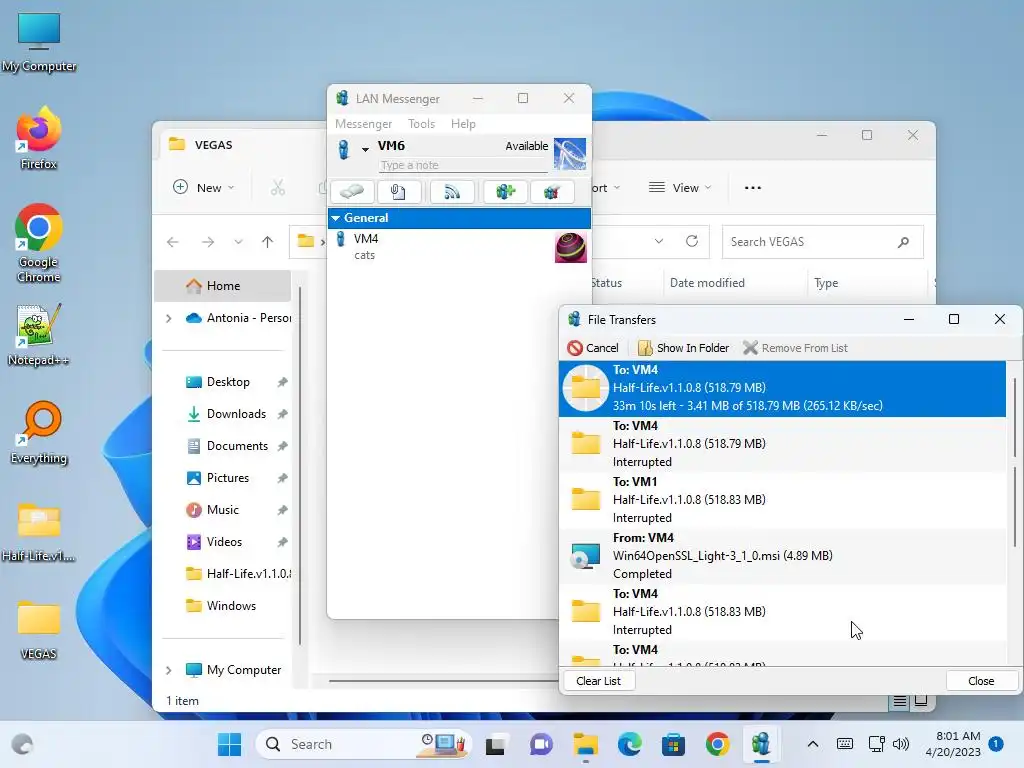Open the Messenger menu
The width and height of the screenshot is (1024, 768).
(363, 124)
